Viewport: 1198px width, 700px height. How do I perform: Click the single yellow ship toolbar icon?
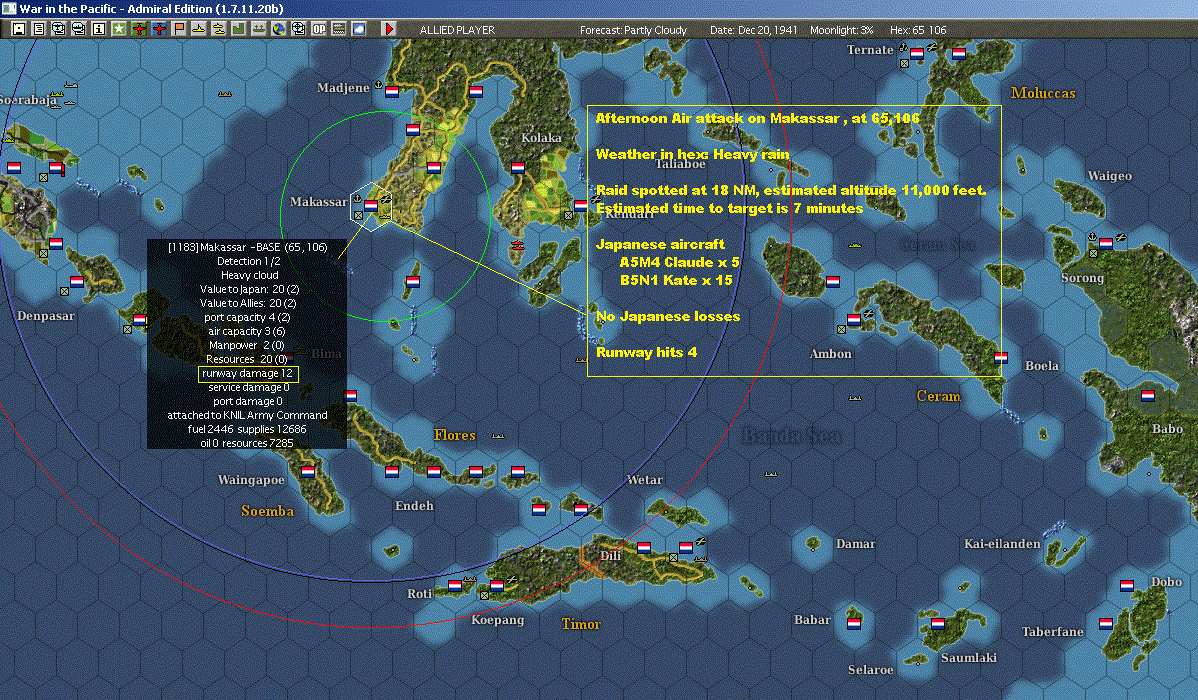(x=199, y=29)
